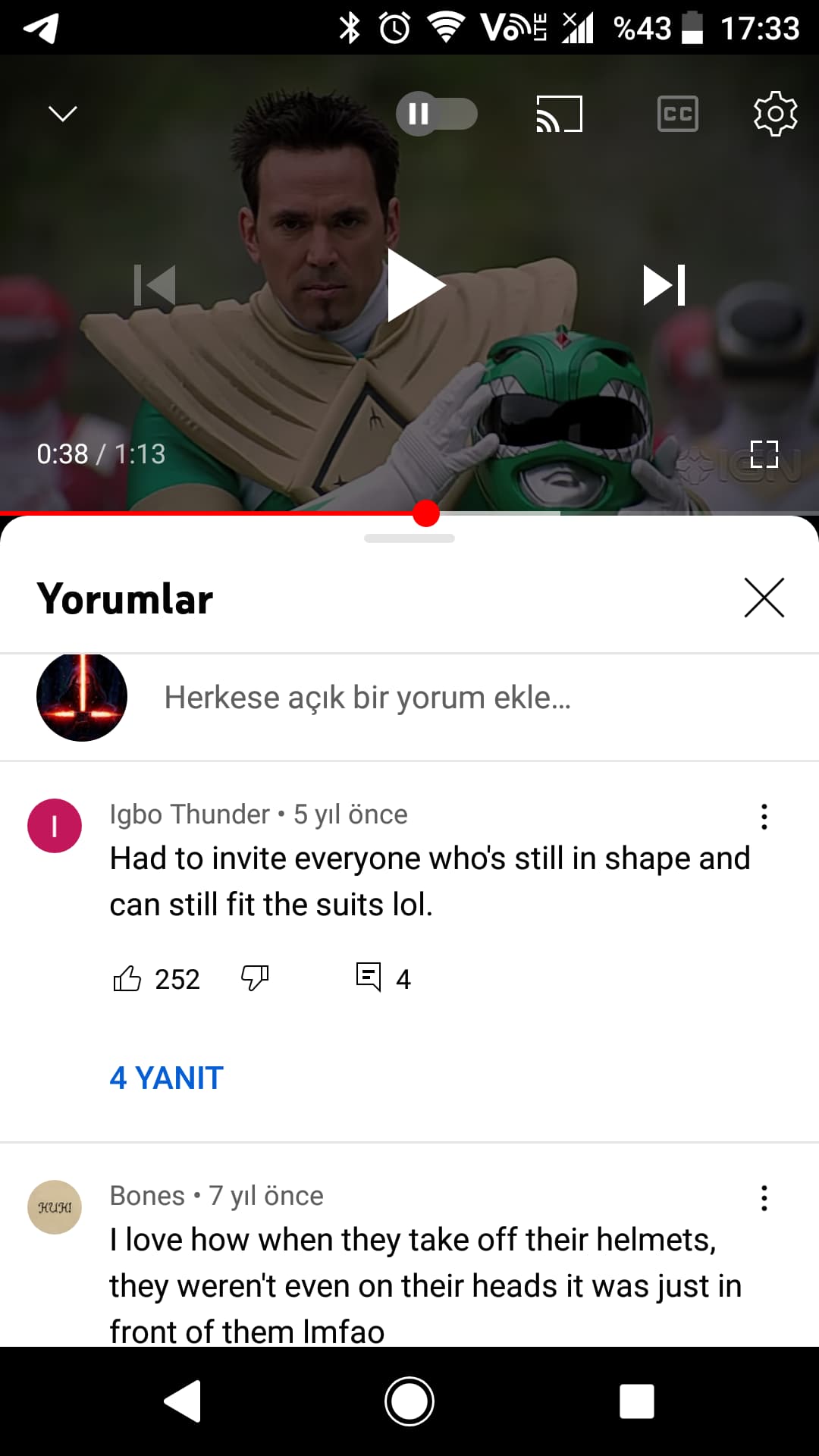Toggle the autoplay switch off
819x1456 pixels.
pyautogui.click(x=437, y=114)
